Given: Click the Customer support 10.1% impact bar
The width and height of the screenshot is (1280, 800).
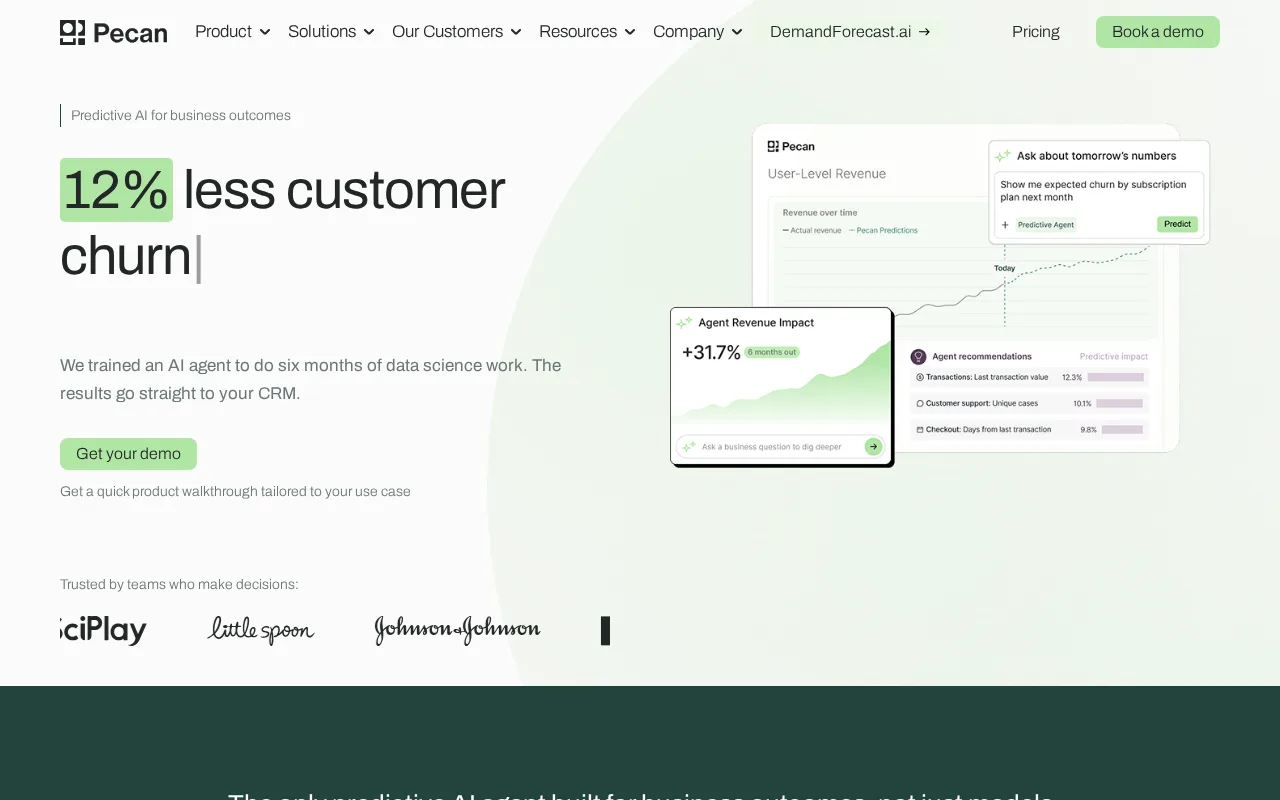Looking at the screenshot, I should tap(1119, 404).
